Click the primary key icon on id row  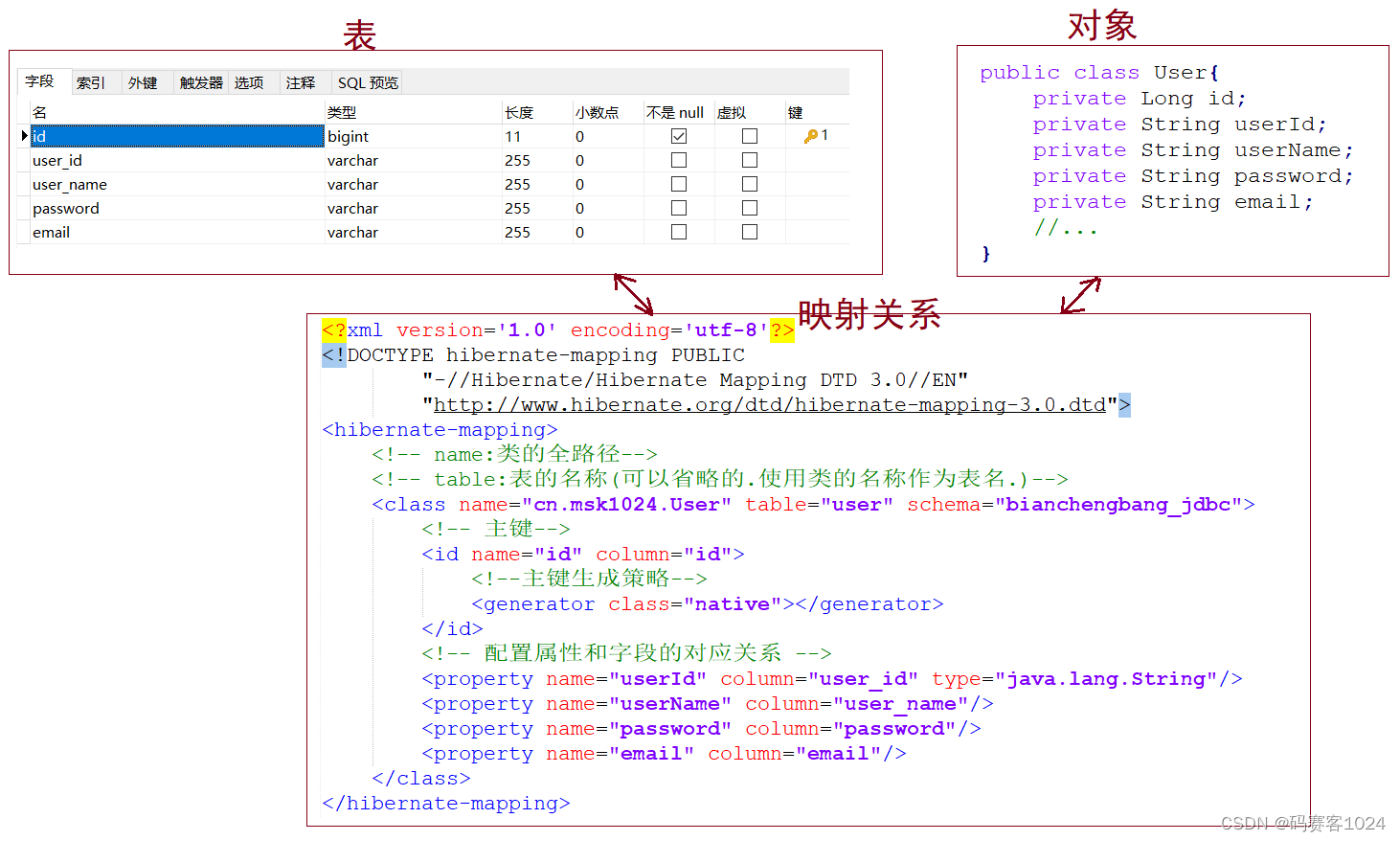[811, 136]
